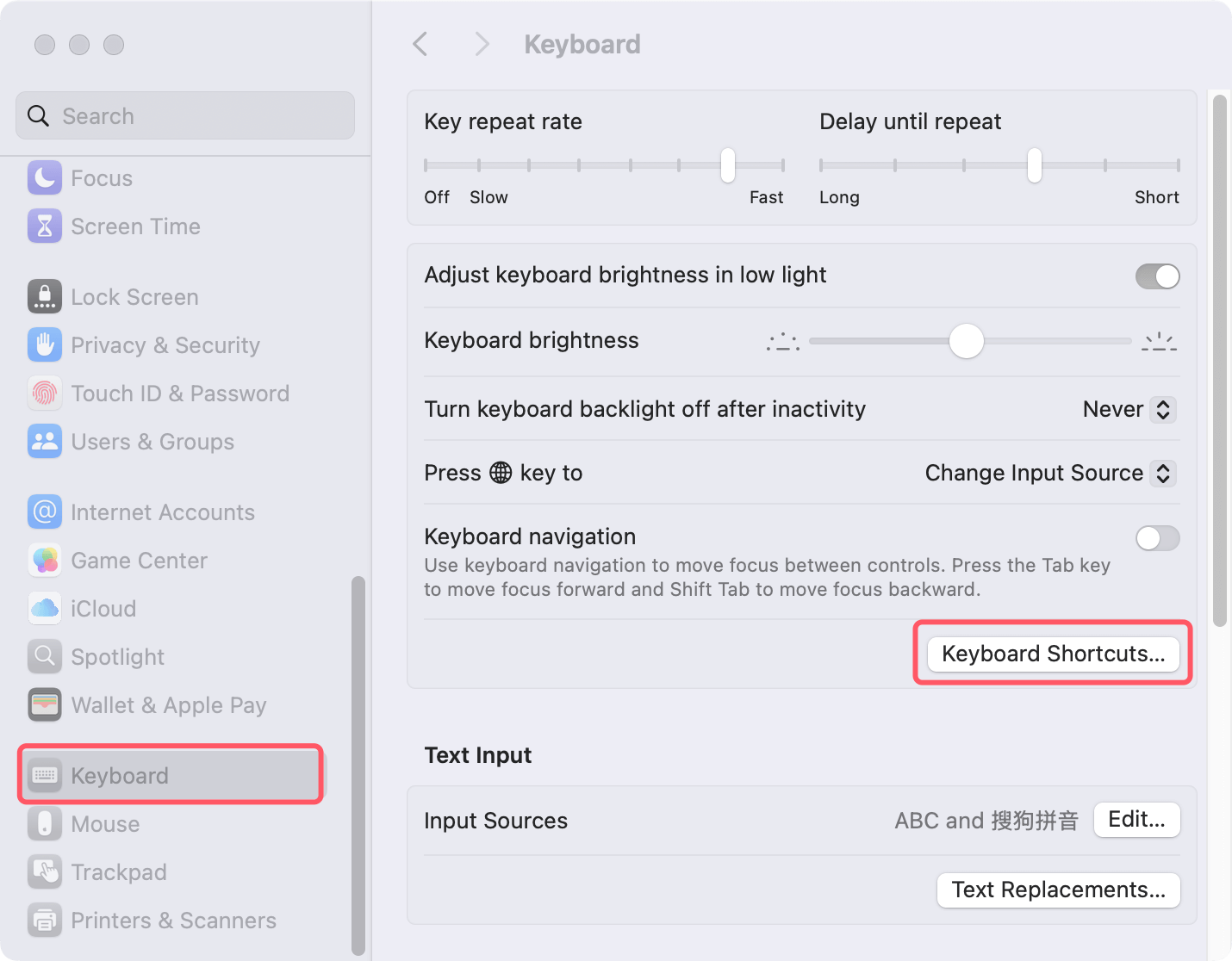The height and width of the screenshot is (961, 1232).
Task: Select Mouse in the sidebar
Action: [x=105, y=824]
